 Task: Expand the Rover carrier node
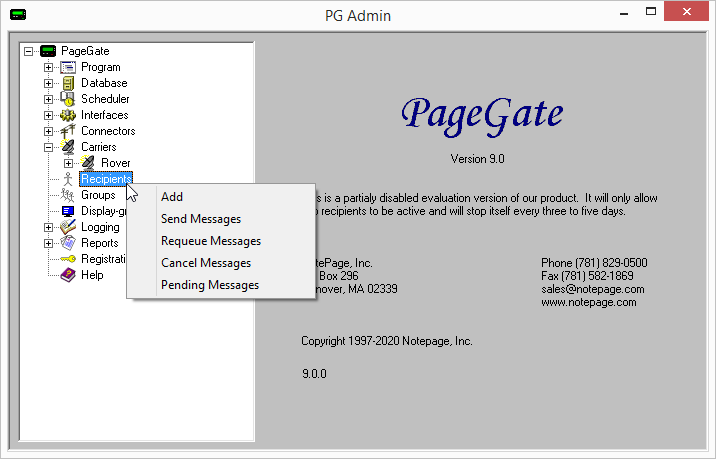68,164
